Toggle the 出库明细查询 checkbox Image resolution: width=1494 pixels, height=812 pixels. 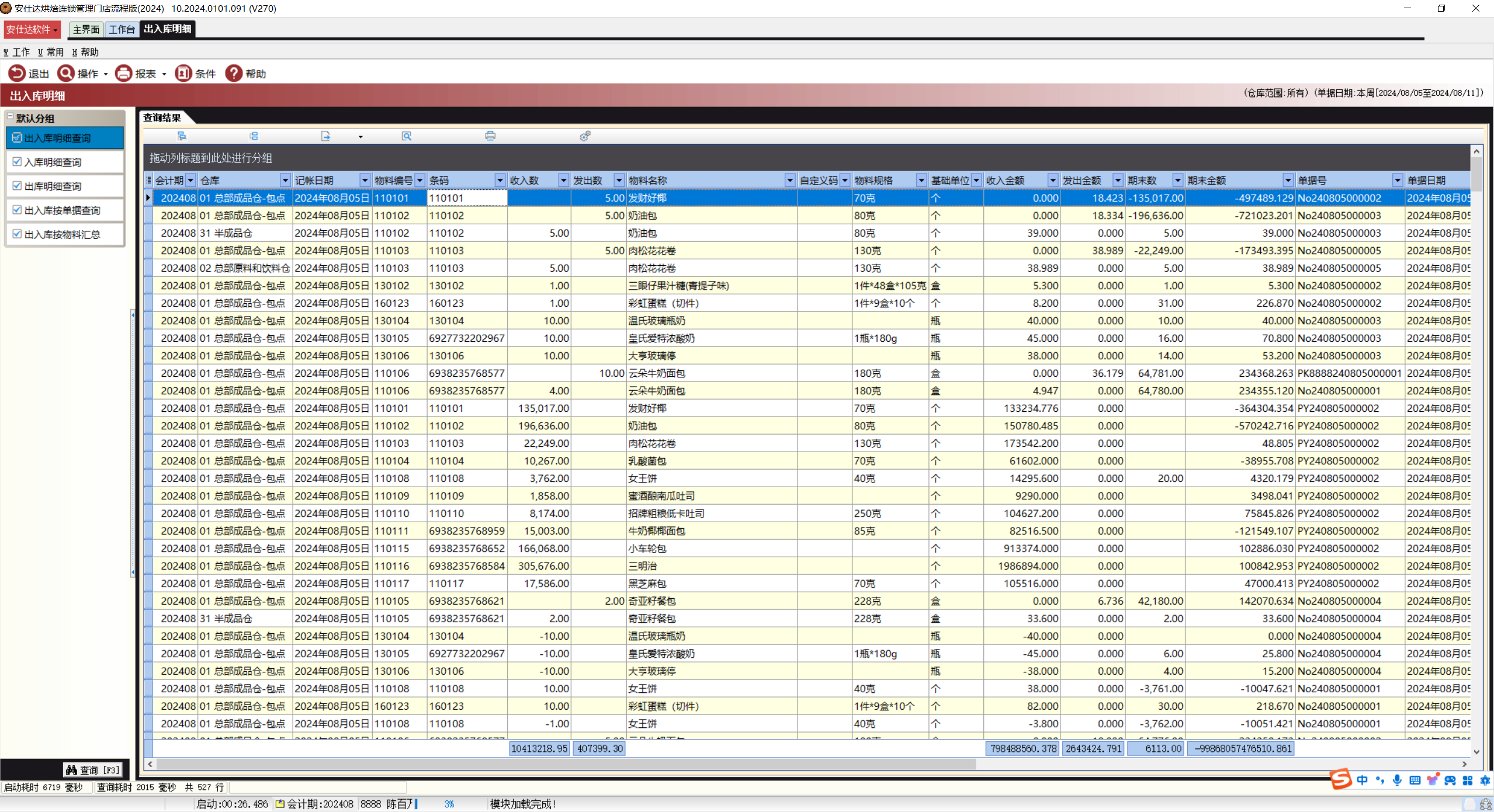(17, 186)
